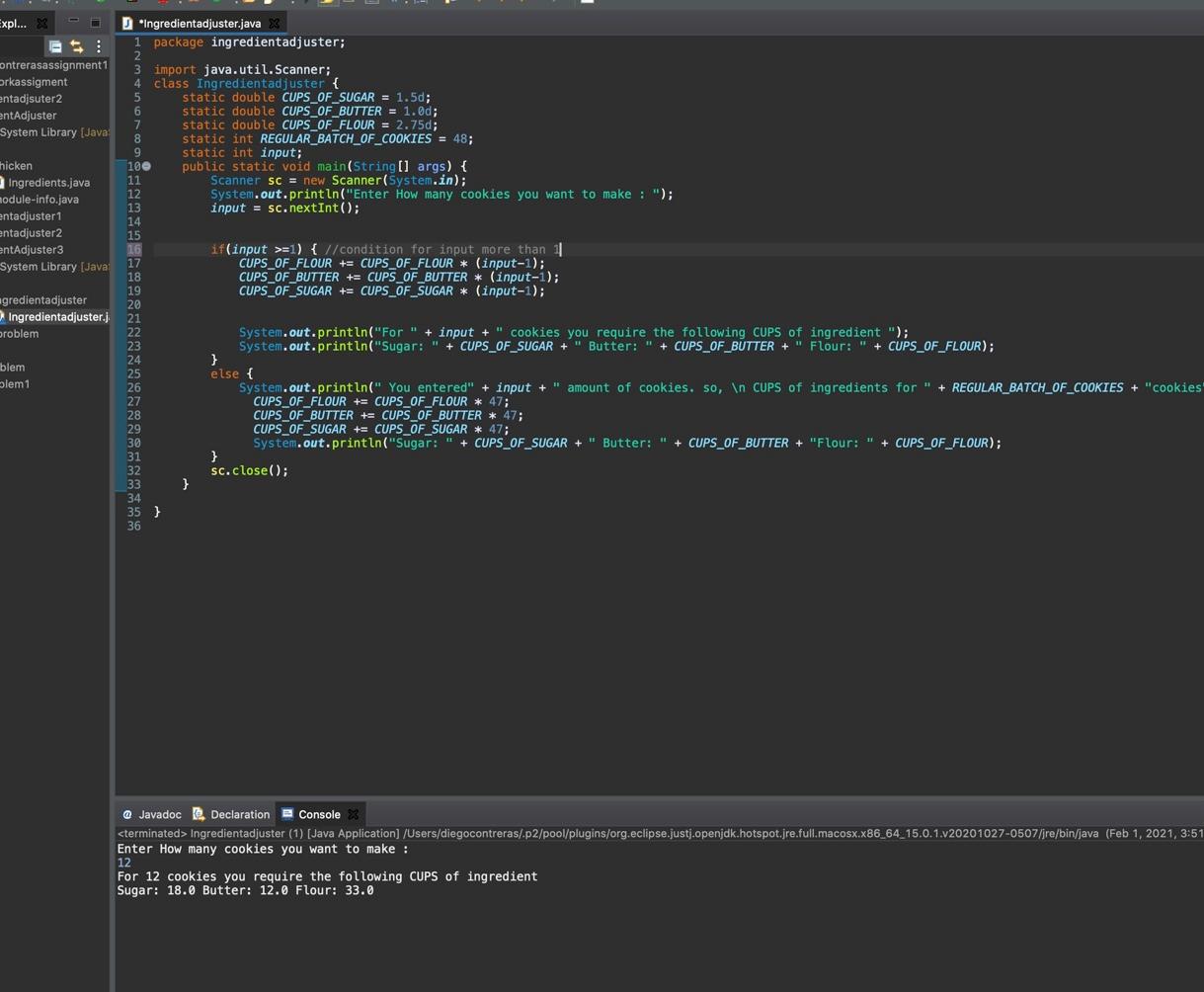Maximize the Package Explorer view
This screenshot has width=1204, height=992.
(x=95, y=22)
